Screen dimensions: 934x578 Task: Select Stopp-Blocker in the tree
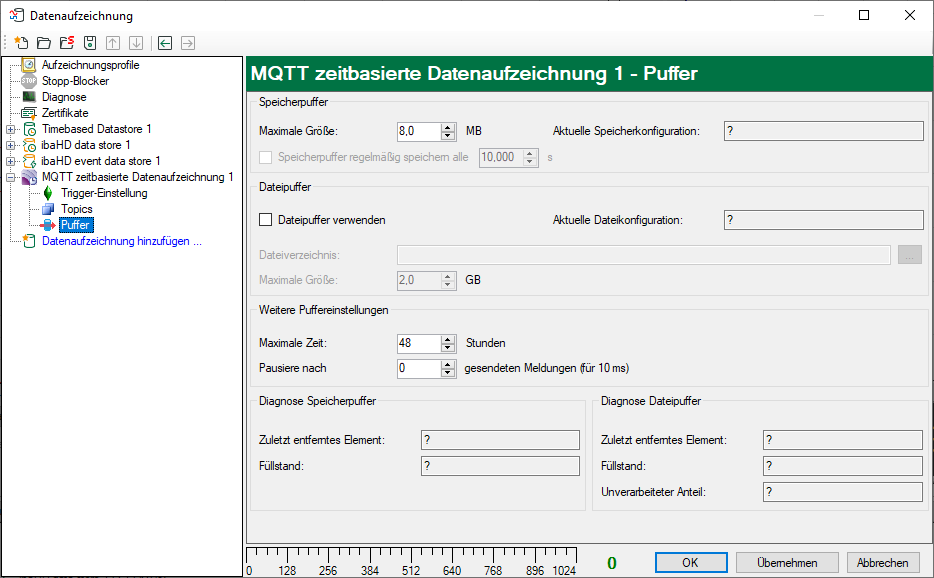pos(75,80)
